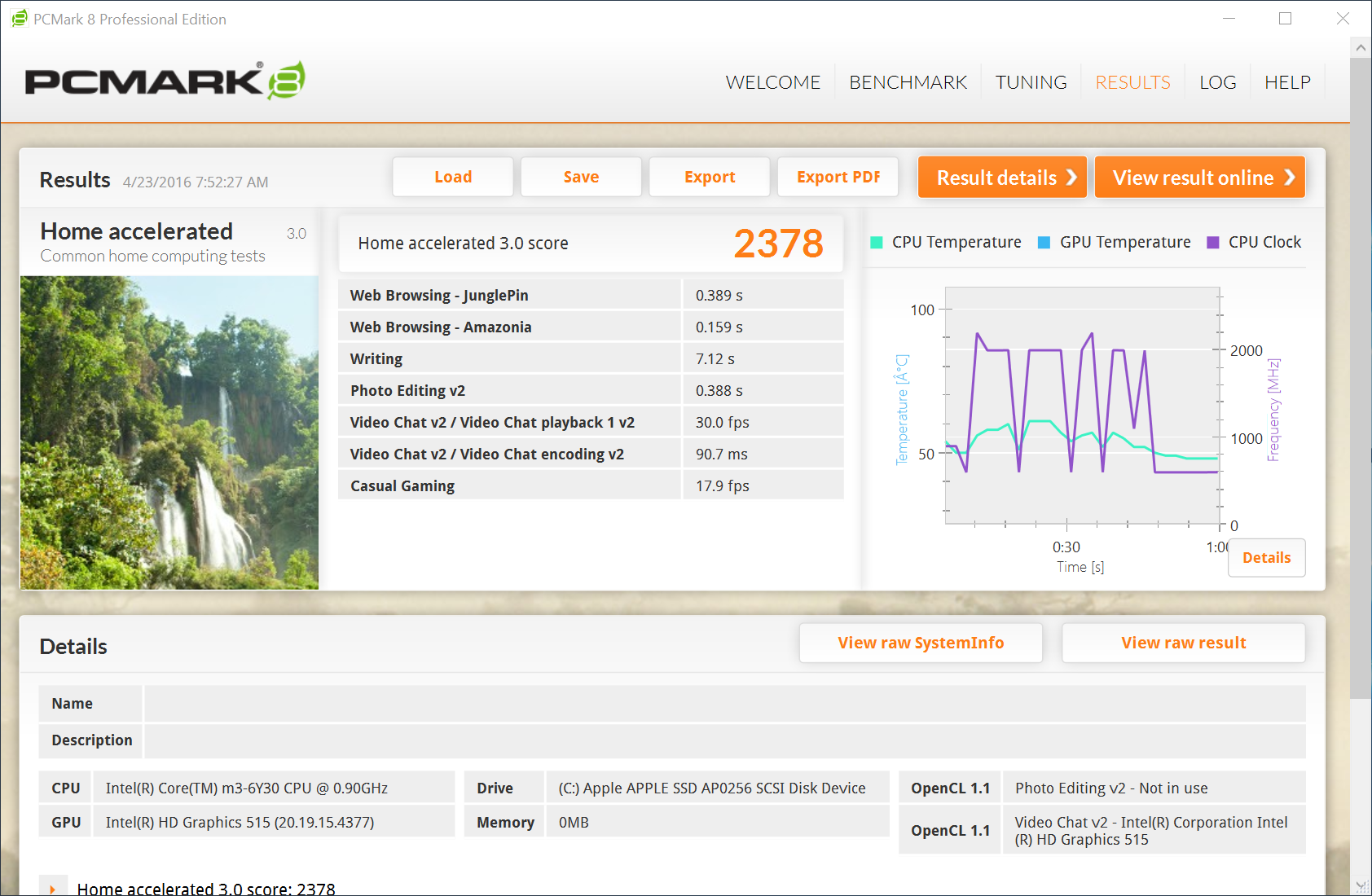Image resolution: width=1372 pixels, height=896 pixels.
Task: Select Video Chat playback 1 v2 row
Action: click(591, 422)
